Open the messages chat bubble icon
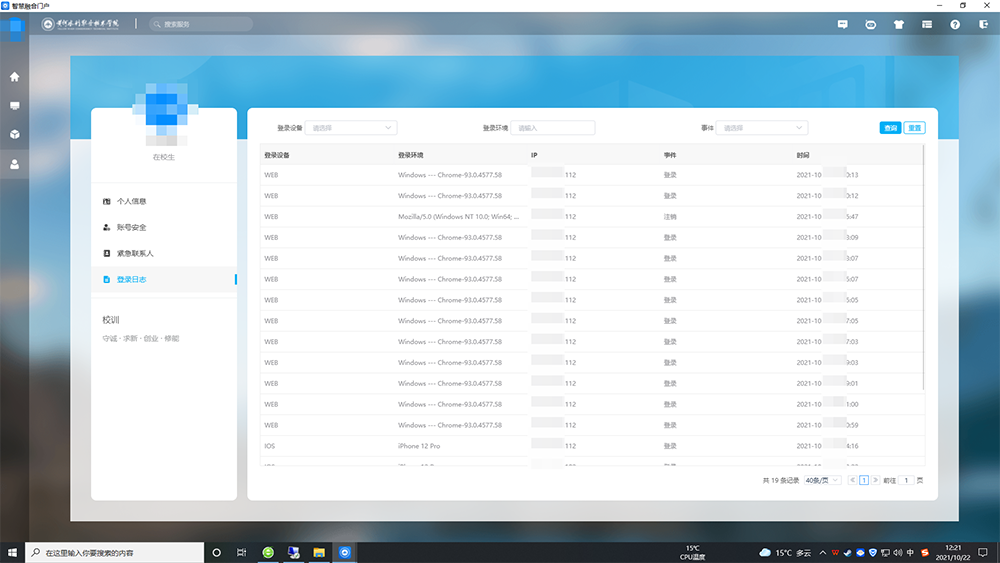The image size is (1000, 563). (x=842, y=24)
